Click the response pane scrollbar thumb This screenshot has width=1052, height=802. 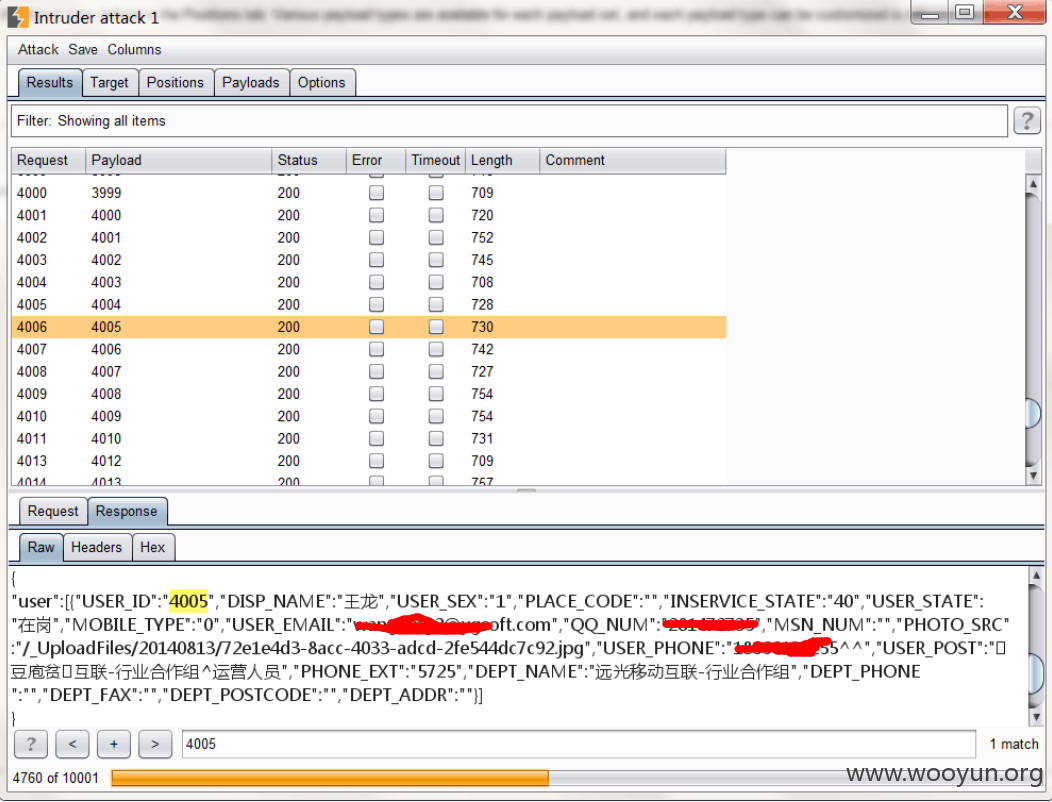coord(1036,673)
